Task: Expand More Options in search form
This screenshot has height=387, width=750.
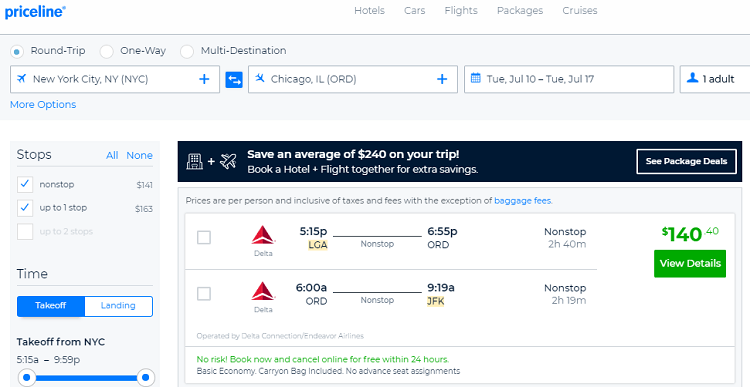Action: tap(43, 104)
